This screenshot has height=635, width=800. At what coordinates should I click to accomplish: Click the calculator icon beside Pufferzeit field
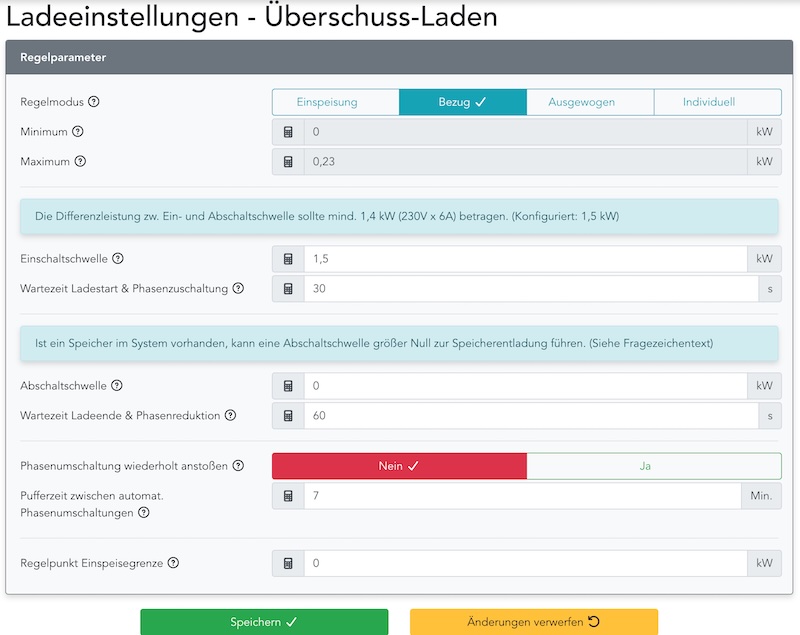pyautogui.click(x=288, y=496)
